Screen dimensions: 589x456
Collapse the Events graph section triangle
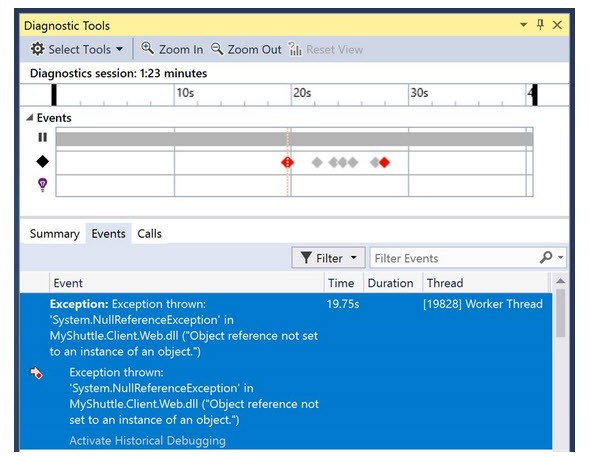[x=30, y=118]
